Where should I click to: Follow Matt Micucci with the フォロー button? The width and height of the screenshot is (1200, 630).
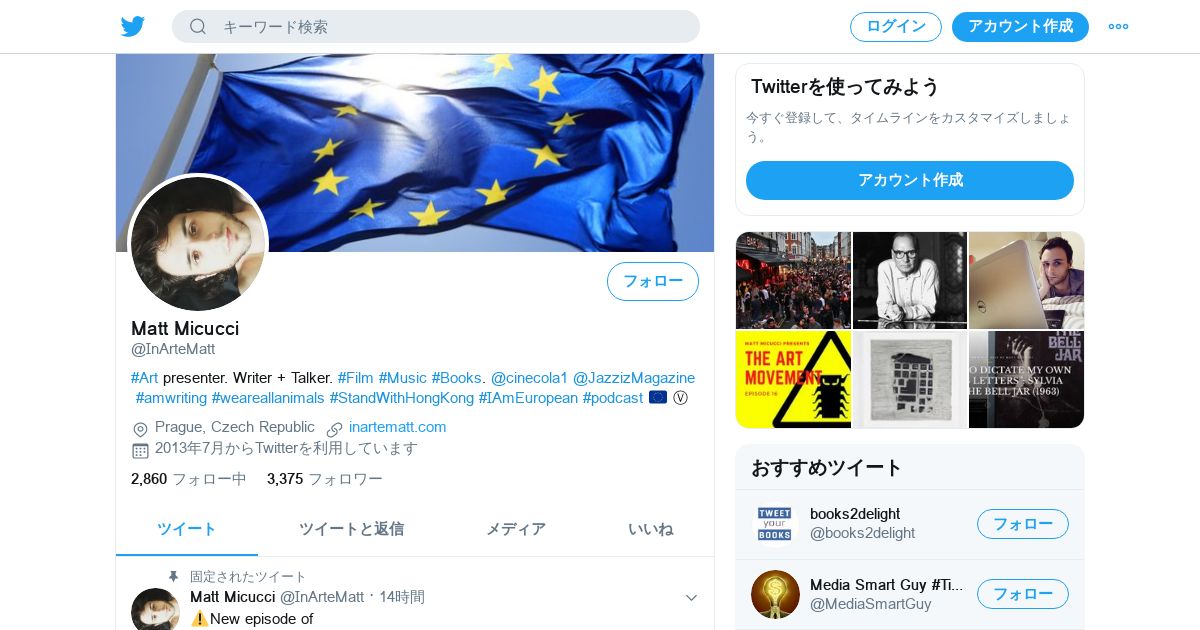(653, 281)
